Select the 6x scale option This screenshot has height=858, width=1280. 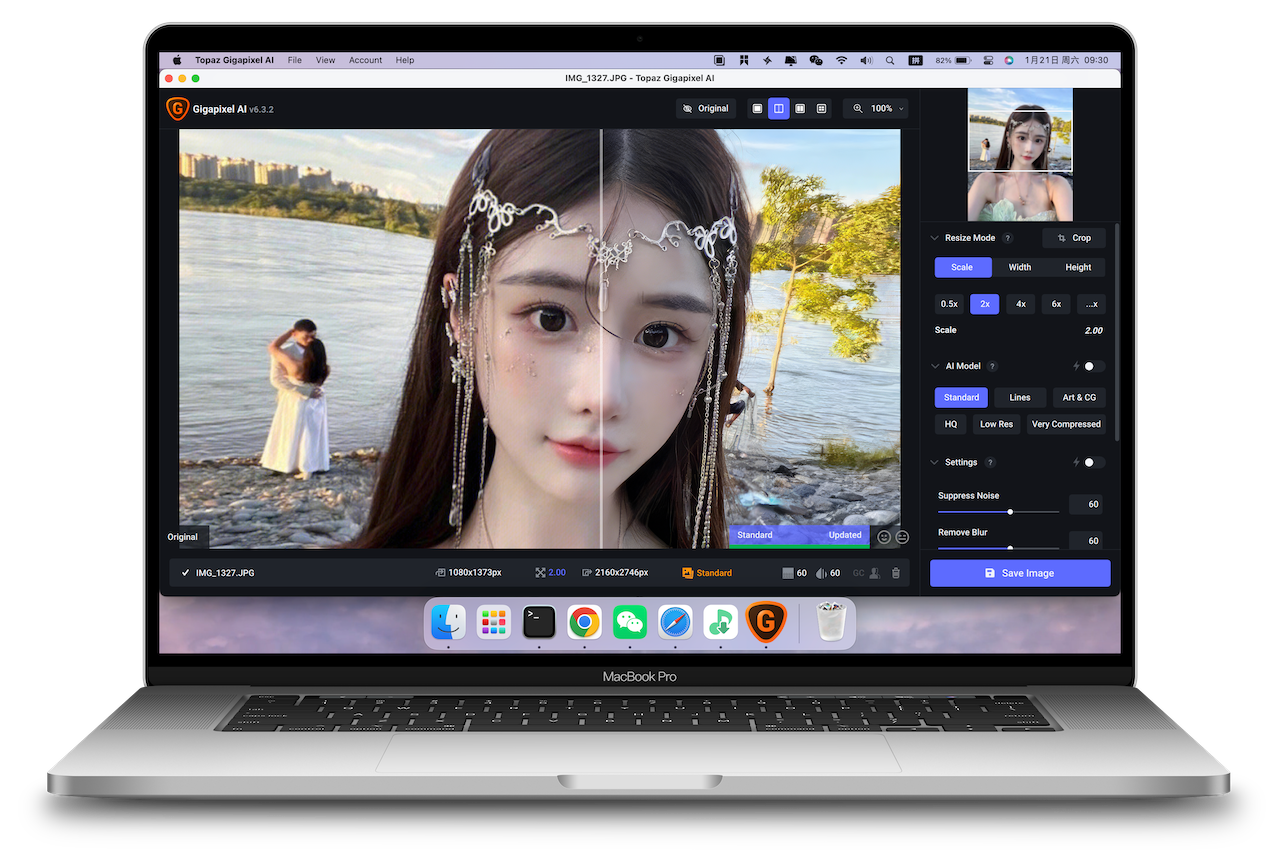click(x=1056, y=303)
